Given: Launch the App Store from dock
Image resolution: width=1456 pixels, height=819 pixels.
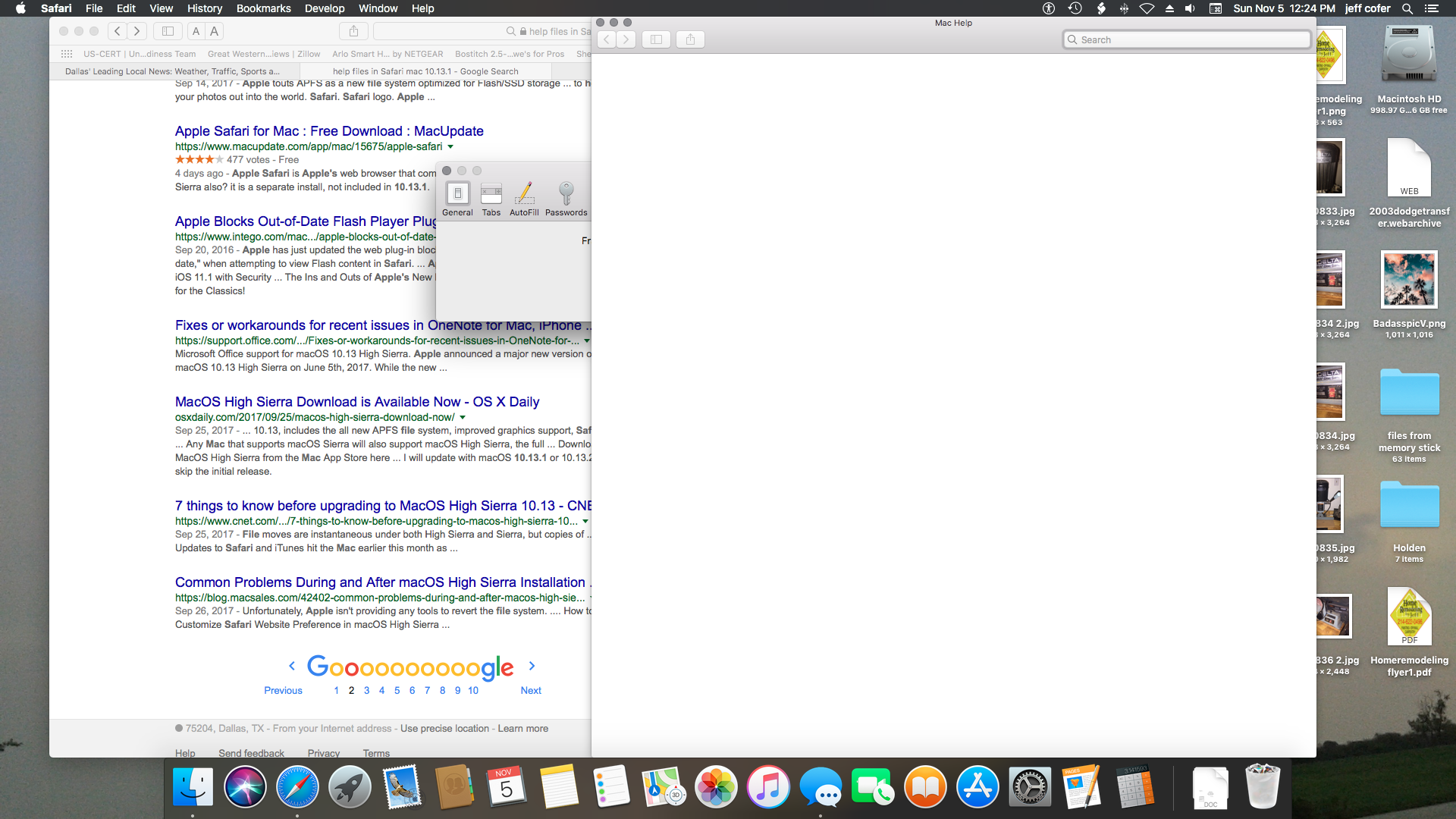Looking at the screenshot, I should point(977,788).
